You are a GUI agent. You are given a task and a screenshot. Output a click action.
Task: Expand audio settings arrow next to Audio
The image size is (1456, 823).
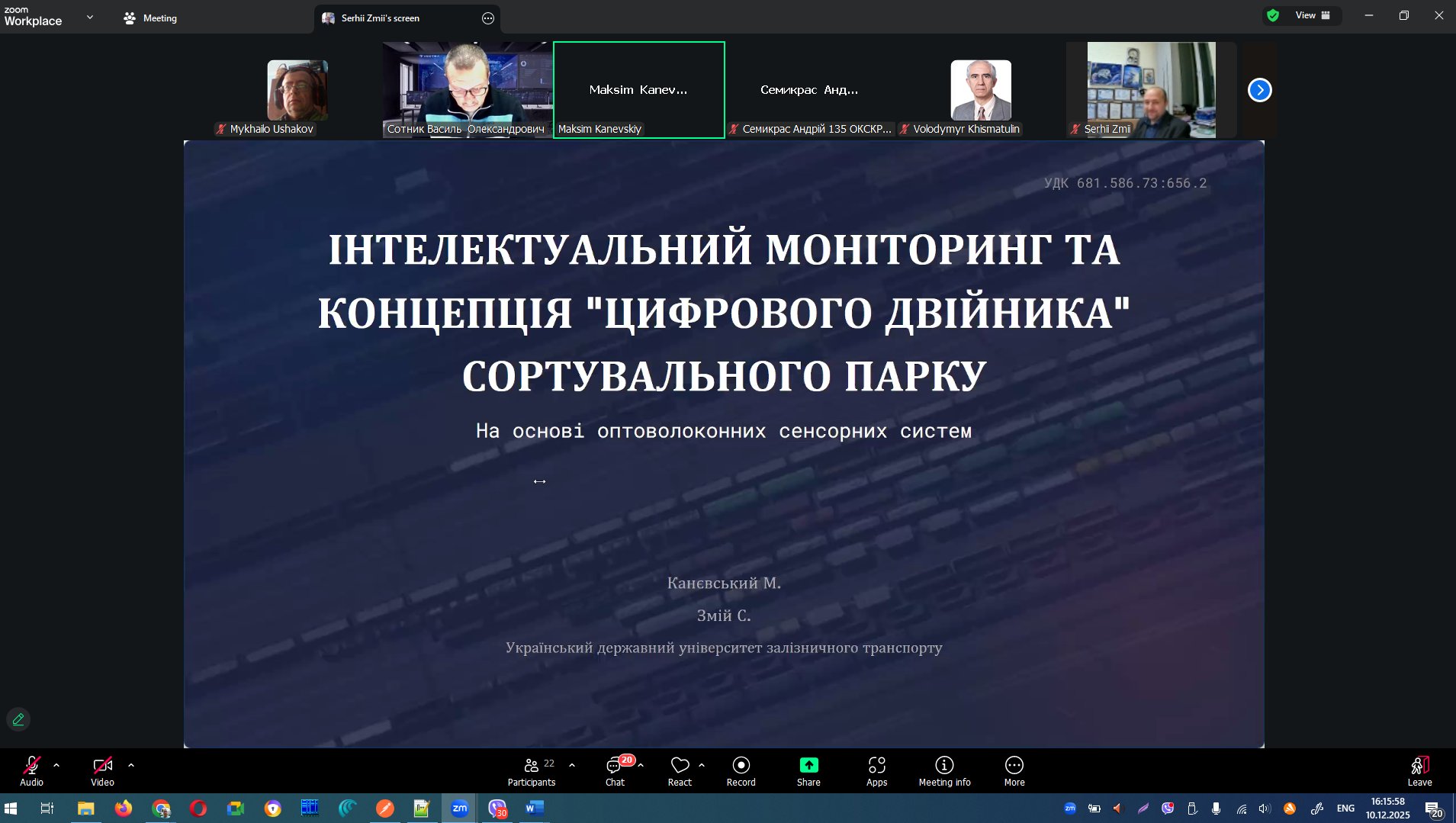56,765
